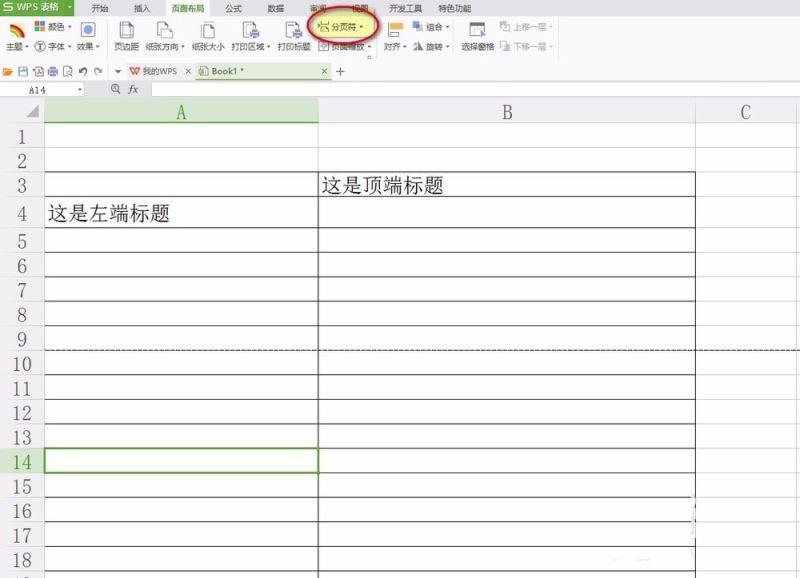This screenshot has height=578, width=800.
Task: Open the Print Preview icon
Action: tap(69, 71)
